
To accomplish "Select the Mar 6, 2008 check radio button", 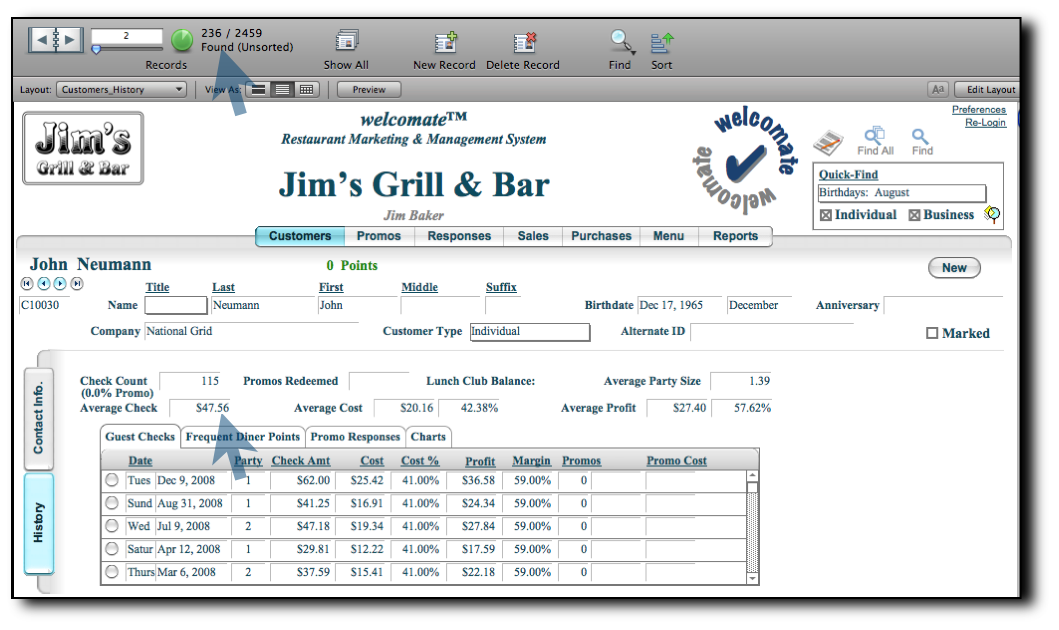I will [112, 572].
